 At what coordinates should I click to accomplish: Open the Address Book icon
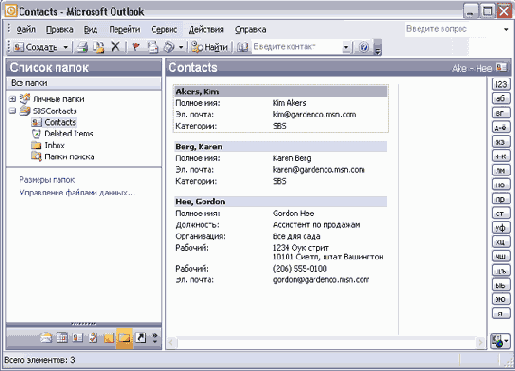242,47
